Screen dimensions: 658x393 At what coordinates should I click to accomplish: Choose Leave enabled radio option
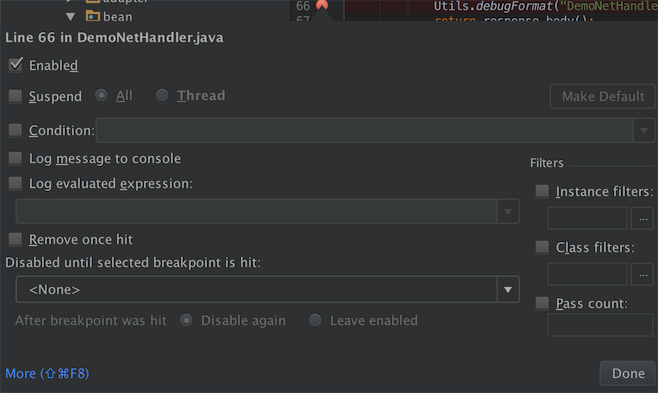tap(315, 320)
